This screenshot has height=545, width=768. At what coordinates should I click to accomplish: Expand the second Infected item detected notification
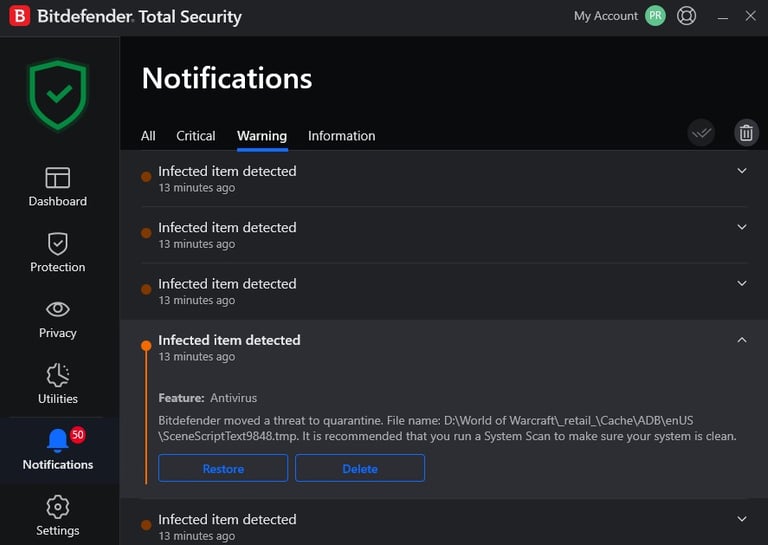742,227
